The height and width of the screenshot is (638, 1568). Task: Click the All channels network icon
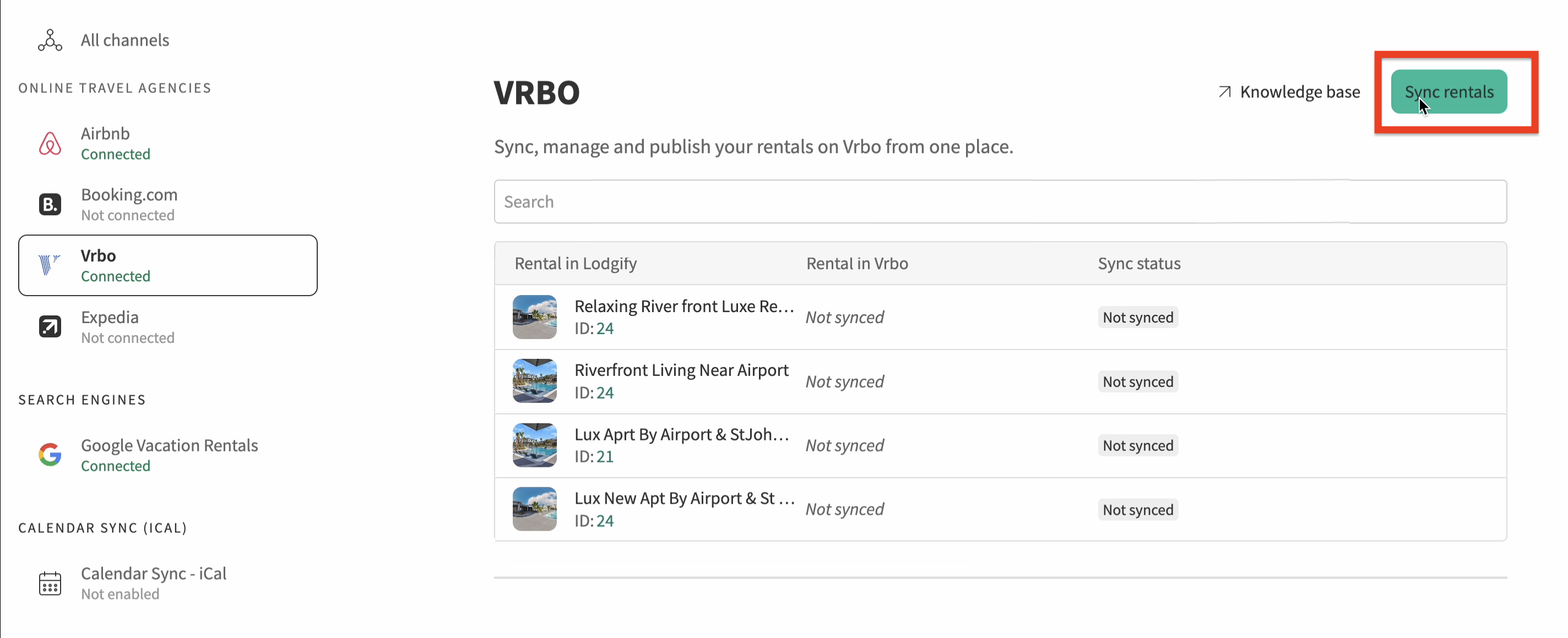point(50,40)
